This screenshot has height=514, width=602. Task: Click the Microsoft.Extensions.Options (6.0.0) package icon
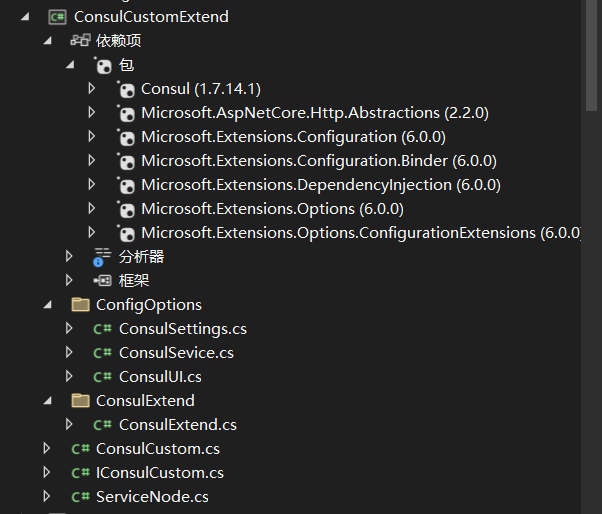[126, 209]
